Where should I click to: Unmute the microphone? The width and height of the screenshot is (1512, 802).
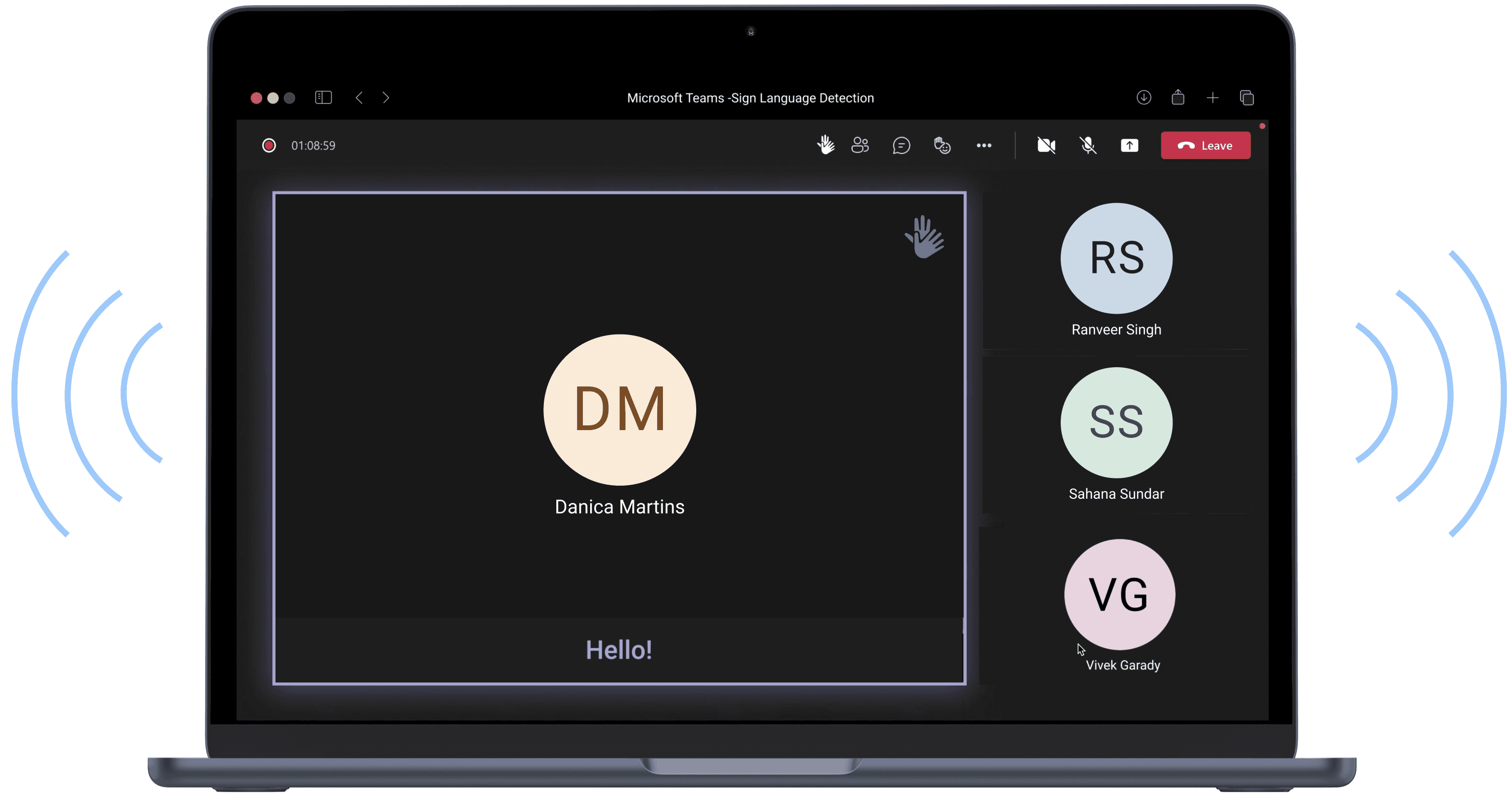(1088, 145)
